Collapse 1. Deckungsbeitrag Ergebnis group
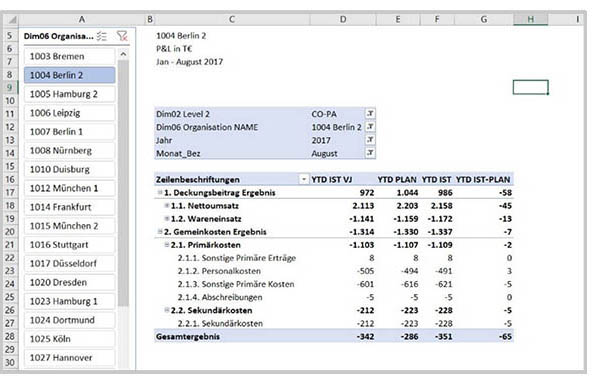Viewport: 594px width, 382px height. [x=160, y=193]
